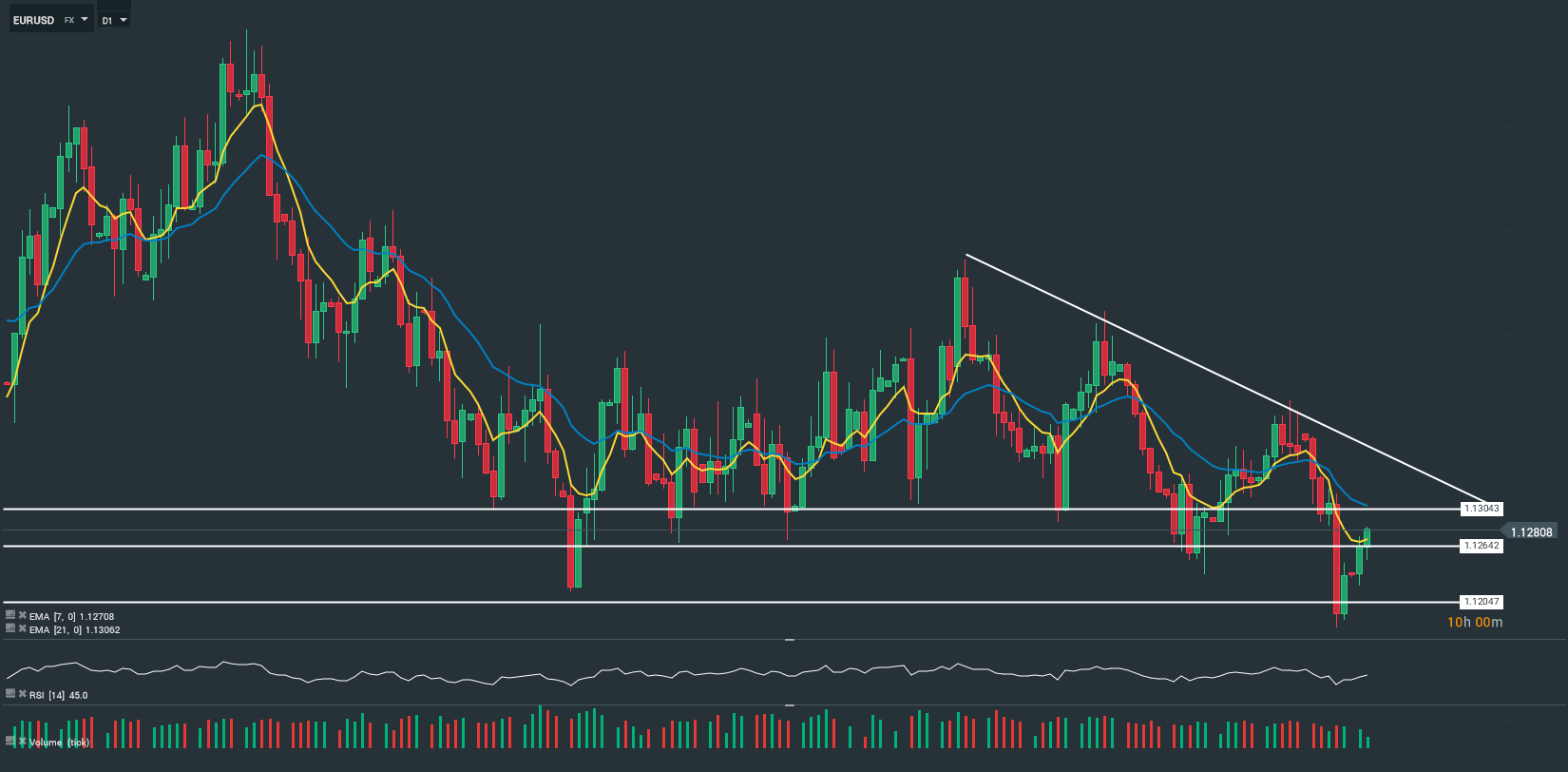1568x772 pixels.
Task: Open settings icon for RSI [14]
Action: [10, 695]
